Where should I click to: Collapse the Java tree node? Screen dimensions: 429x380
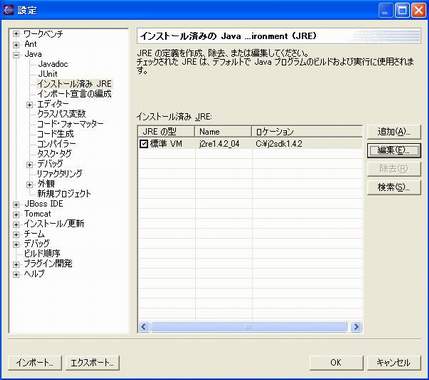(x=16, y=55)
